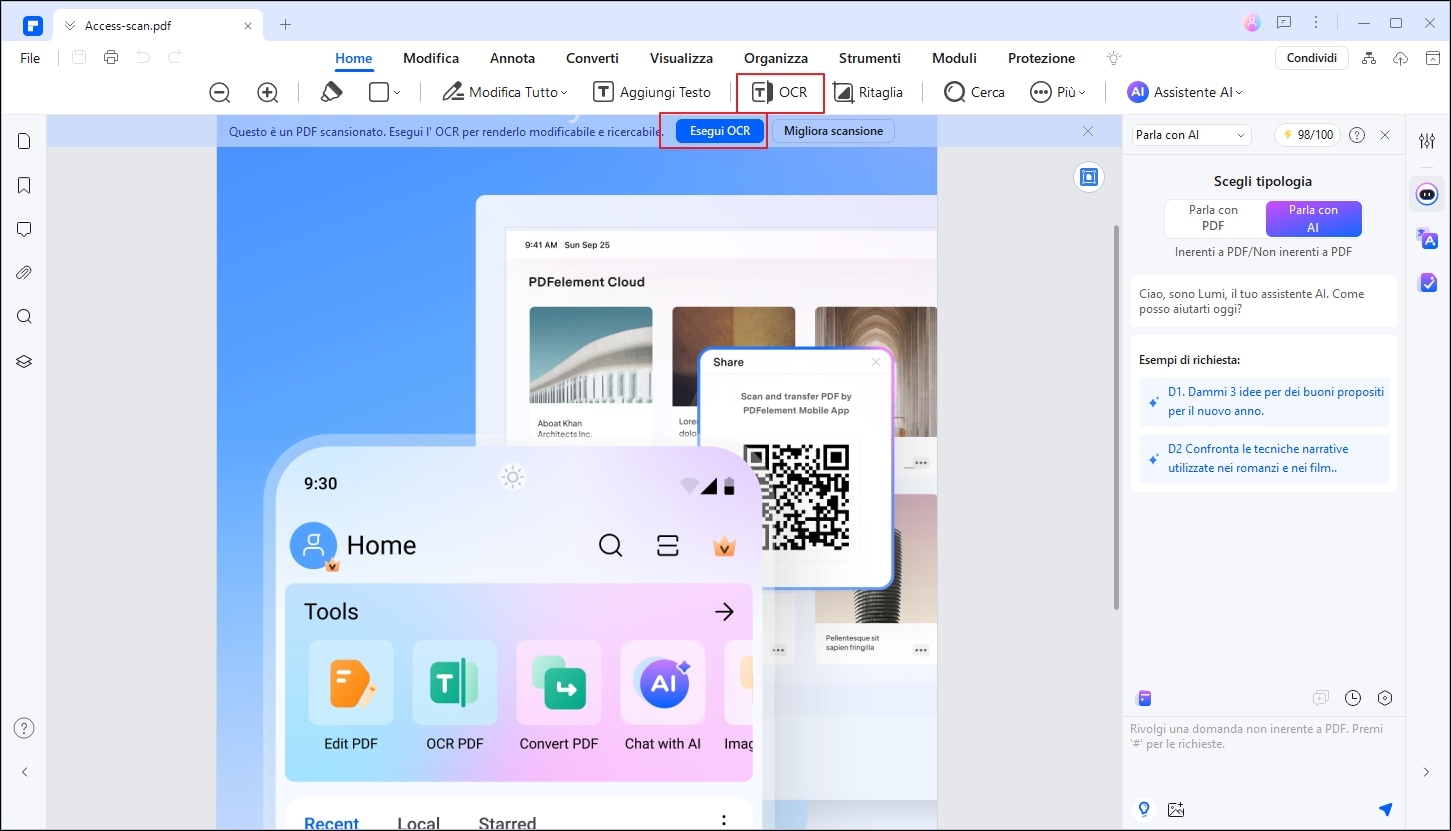The image size is (1451, 831).
Task: Click the checklist icon in the right sidebar
Action: pos(1427,283)
